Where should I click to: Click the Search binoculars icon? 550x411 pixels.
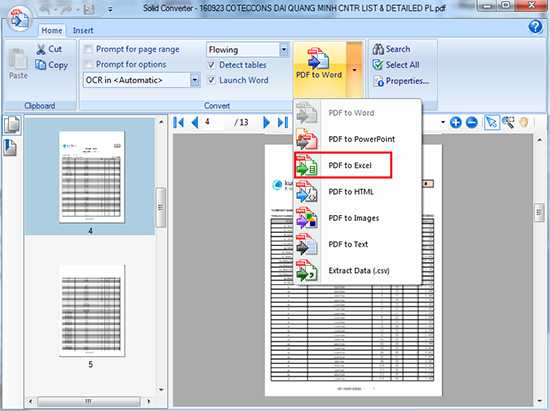[378, 49]
